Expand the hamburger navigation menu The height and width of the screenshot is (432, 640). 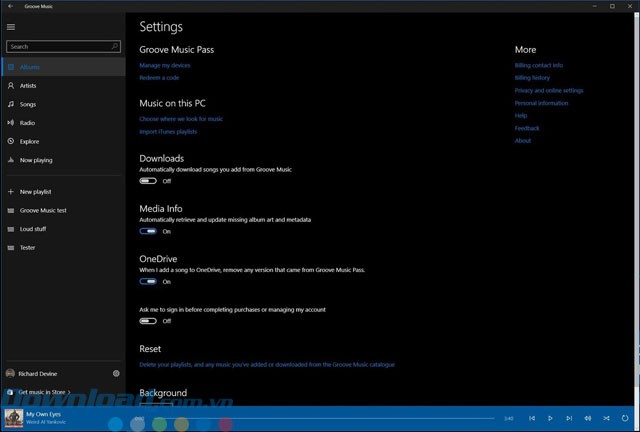[x=11, y=27]
